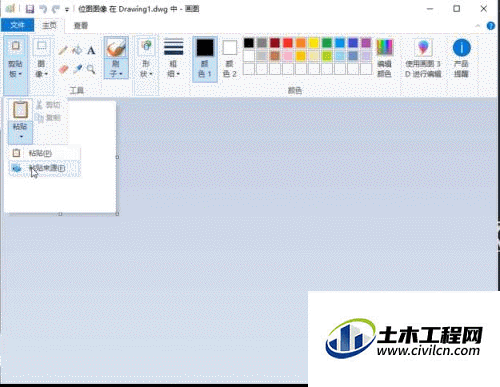
Task: Open 编辑颜色 (Edit colors)
Action: 384,58
